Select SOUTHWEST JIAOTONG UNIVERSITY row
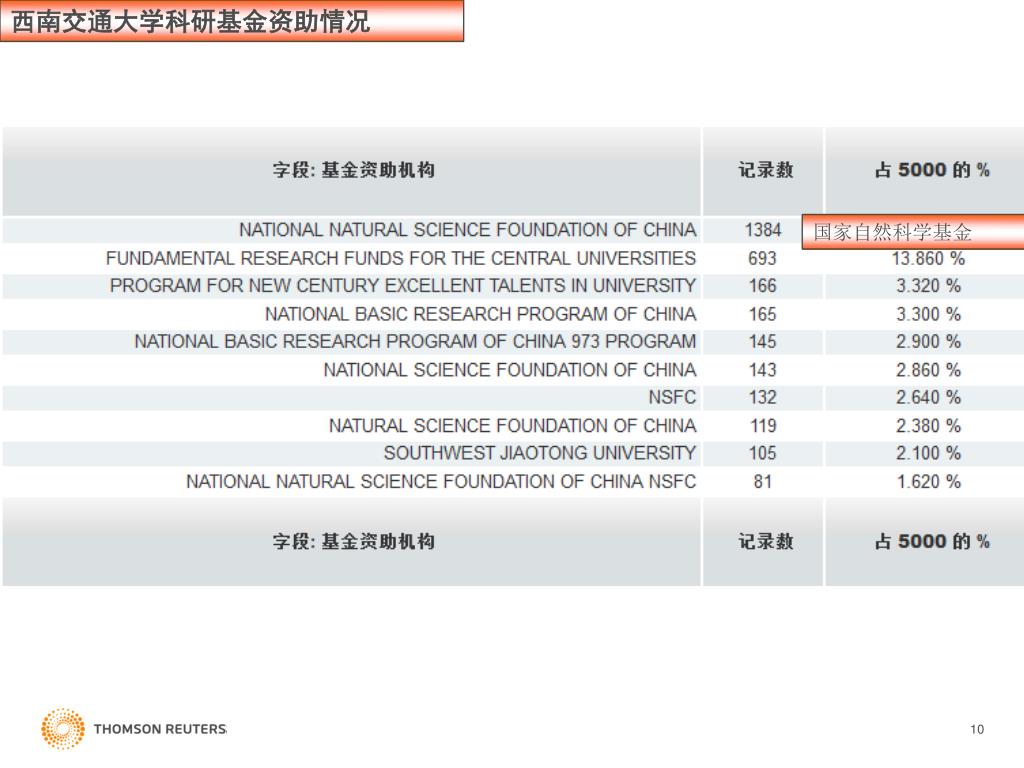This screenshot has width=1024, height=768. (540, 453)
